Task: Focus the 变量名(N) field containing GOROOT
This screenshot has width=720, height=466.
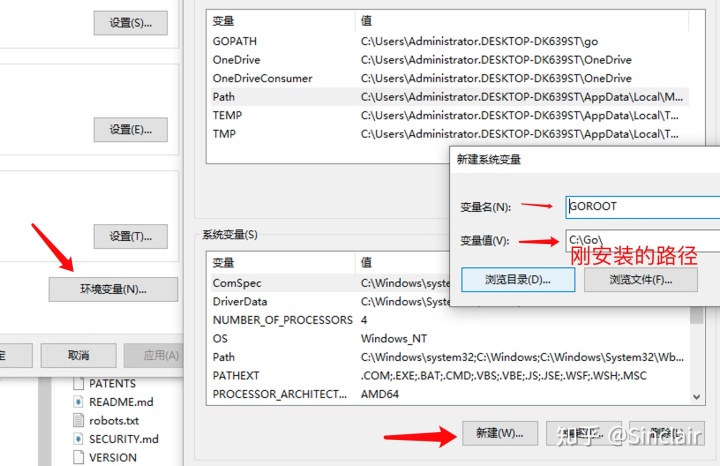Action: pyautogui.click(x=643, y=207)
